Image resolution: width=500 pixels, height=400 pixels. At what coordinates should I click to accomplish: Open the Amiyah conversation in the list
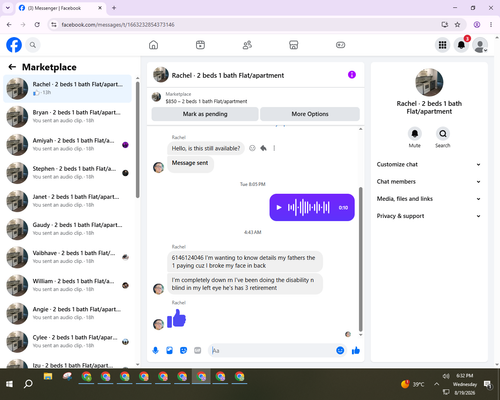(x=67, y=145)
